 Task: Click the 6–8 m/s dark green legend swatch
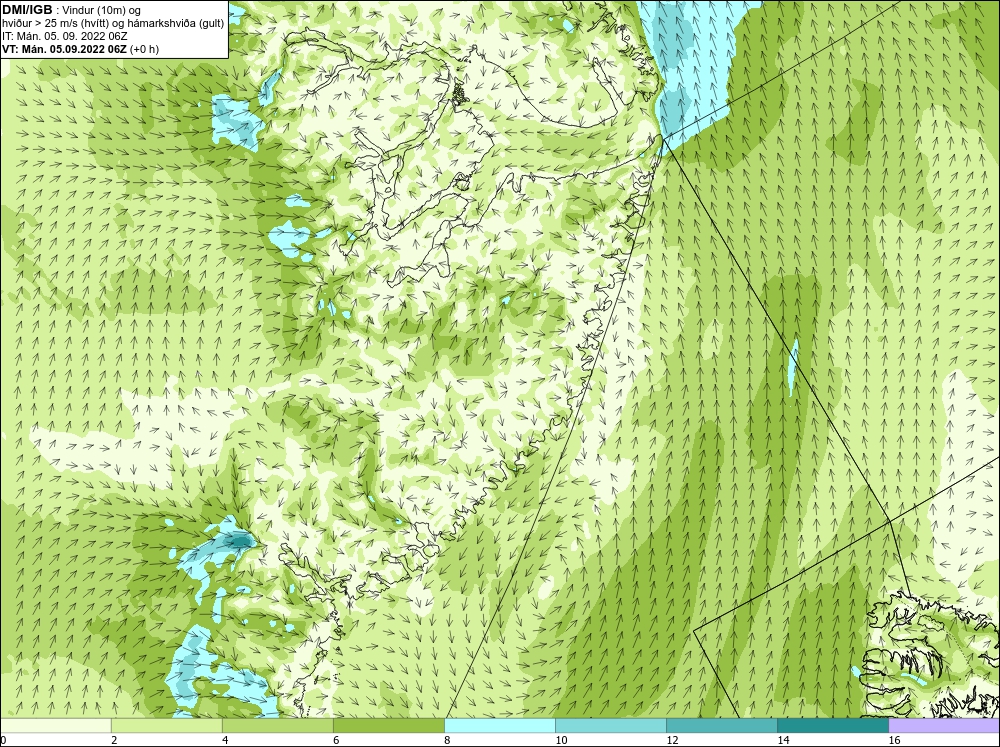[389, 725]
